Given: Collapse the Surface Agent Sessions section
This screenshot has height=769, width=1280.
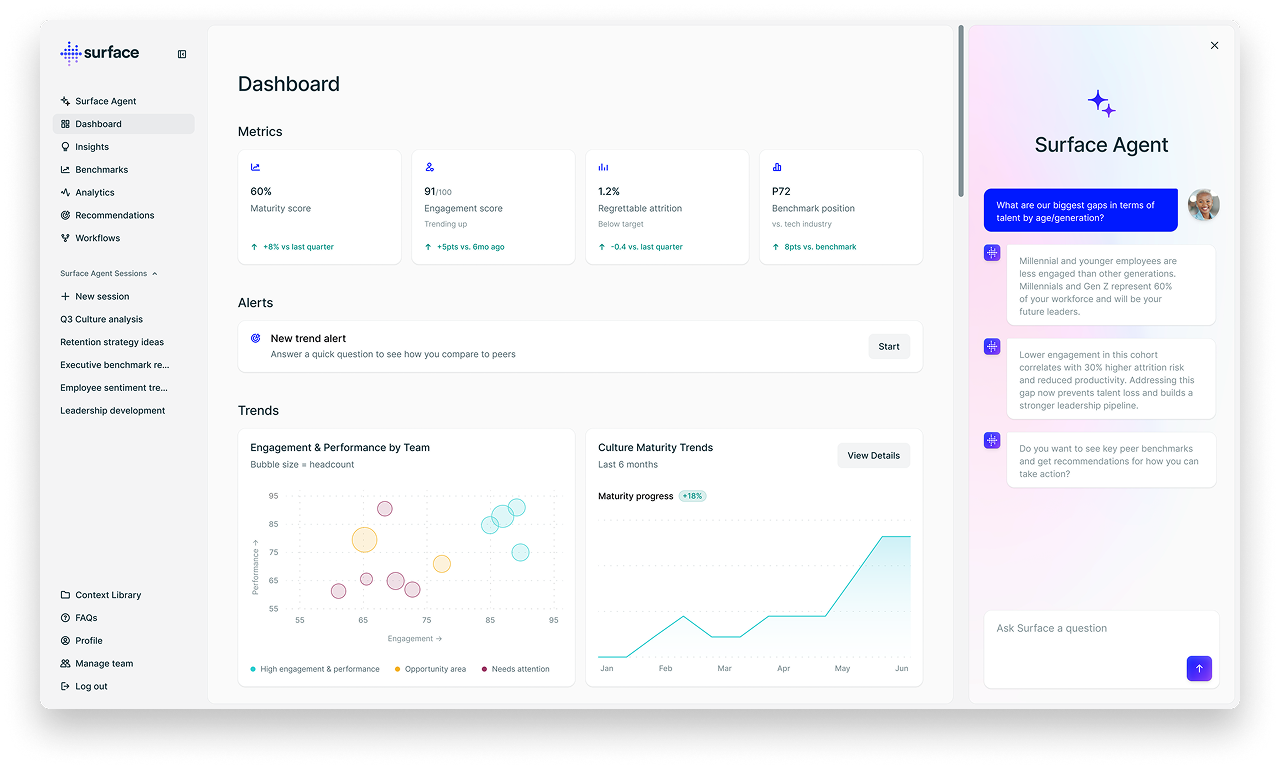Looking at the screenshot, I should click(154, 274).
